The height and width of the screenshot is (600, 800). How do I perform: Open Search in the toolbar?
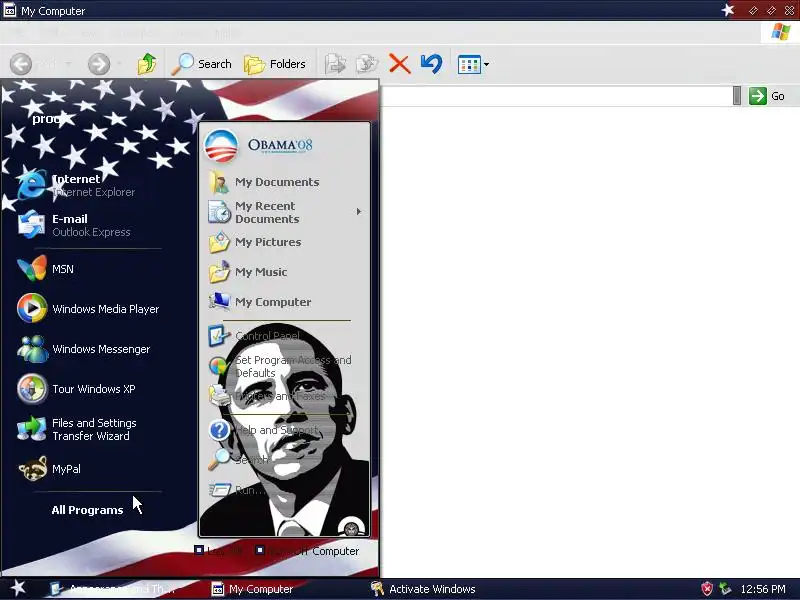coord(202,64)
